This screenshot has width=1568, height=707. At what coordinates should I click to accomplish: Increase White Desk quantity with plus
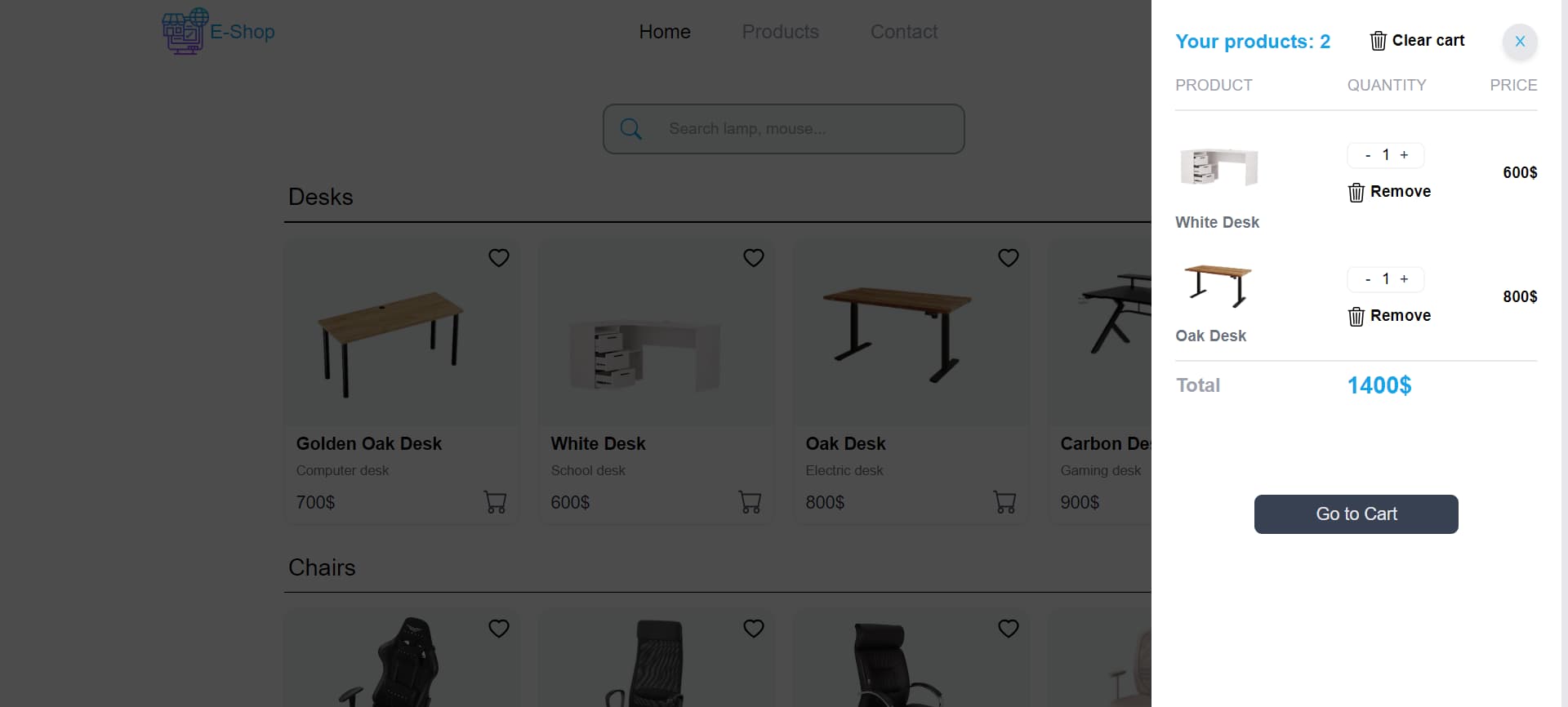pyautogui.click(x=1404, y=155)
